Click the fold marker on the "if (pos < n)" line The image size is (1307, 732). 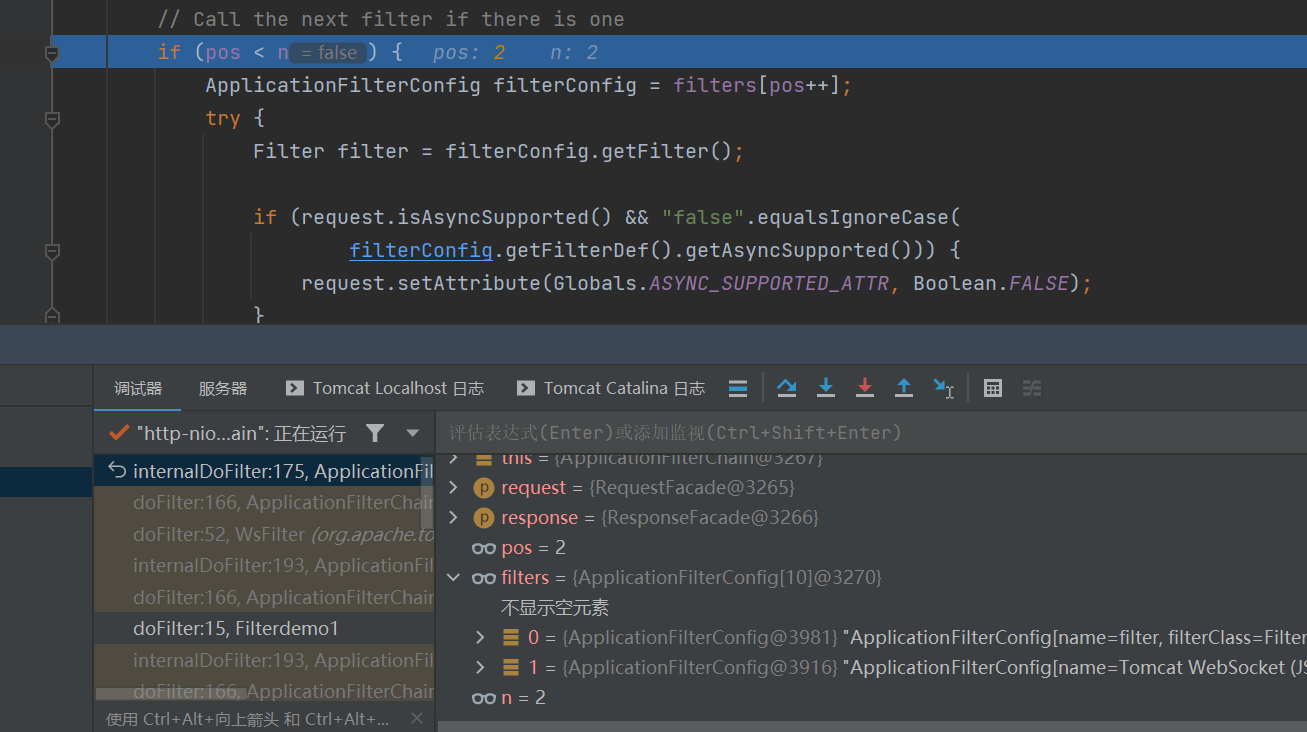(52, 53)
